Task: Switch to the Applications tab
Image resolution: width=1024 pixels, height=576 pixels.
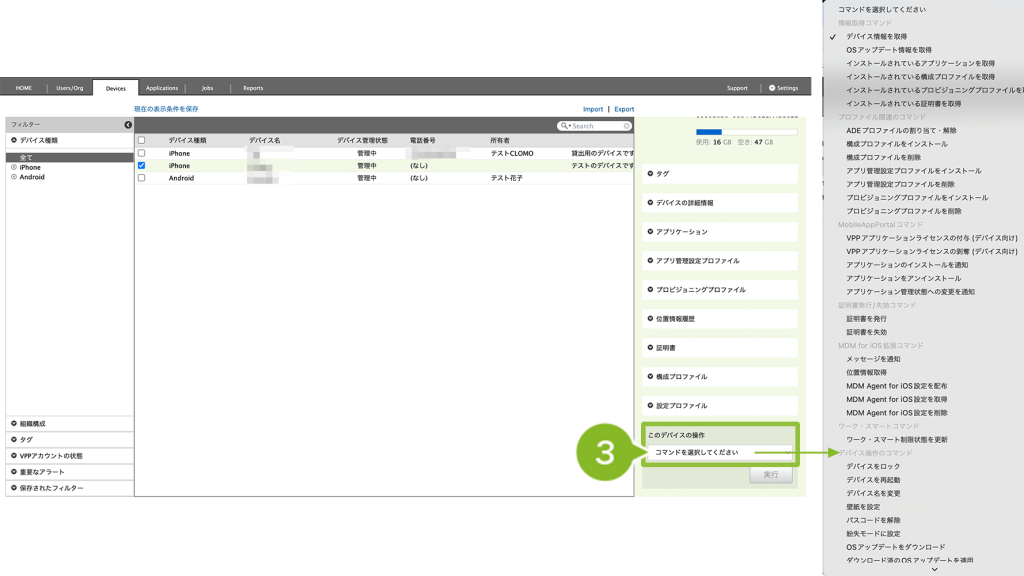Action: (161, 88)
